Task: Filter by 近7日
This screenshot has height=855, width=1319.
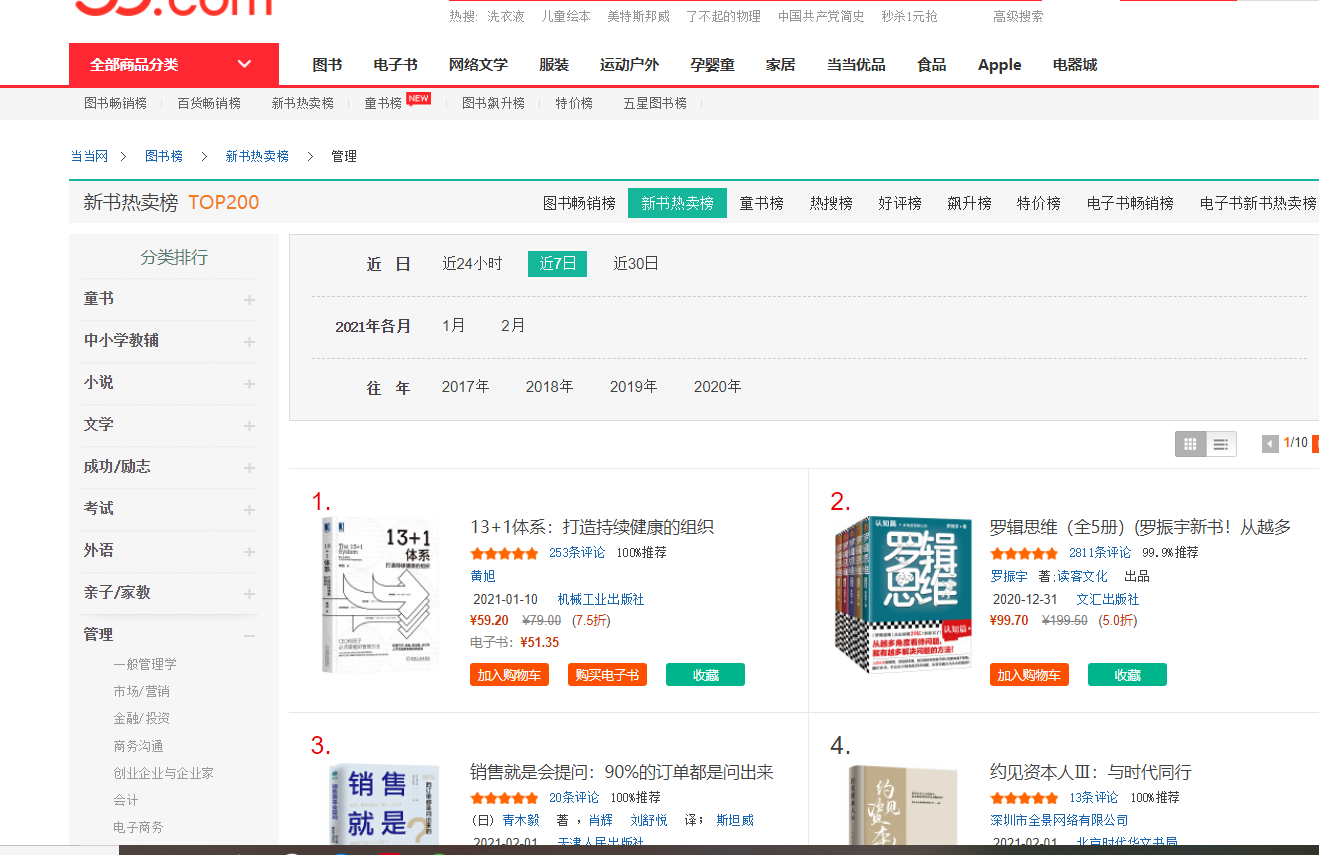Action: coord(557,264)
